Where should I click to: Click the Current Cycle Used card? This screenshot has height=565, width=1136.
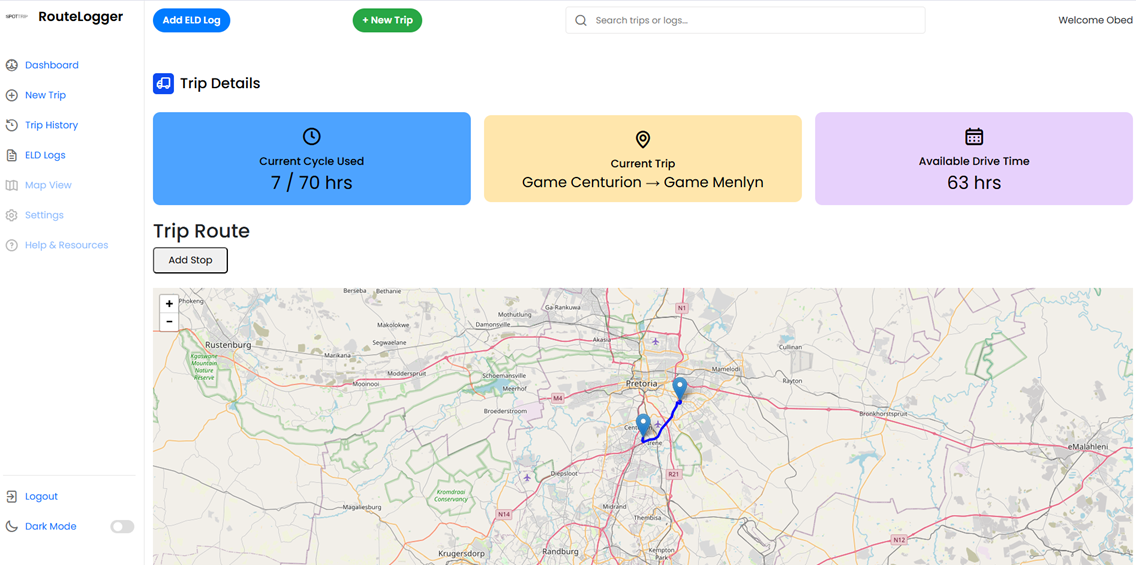312,159
